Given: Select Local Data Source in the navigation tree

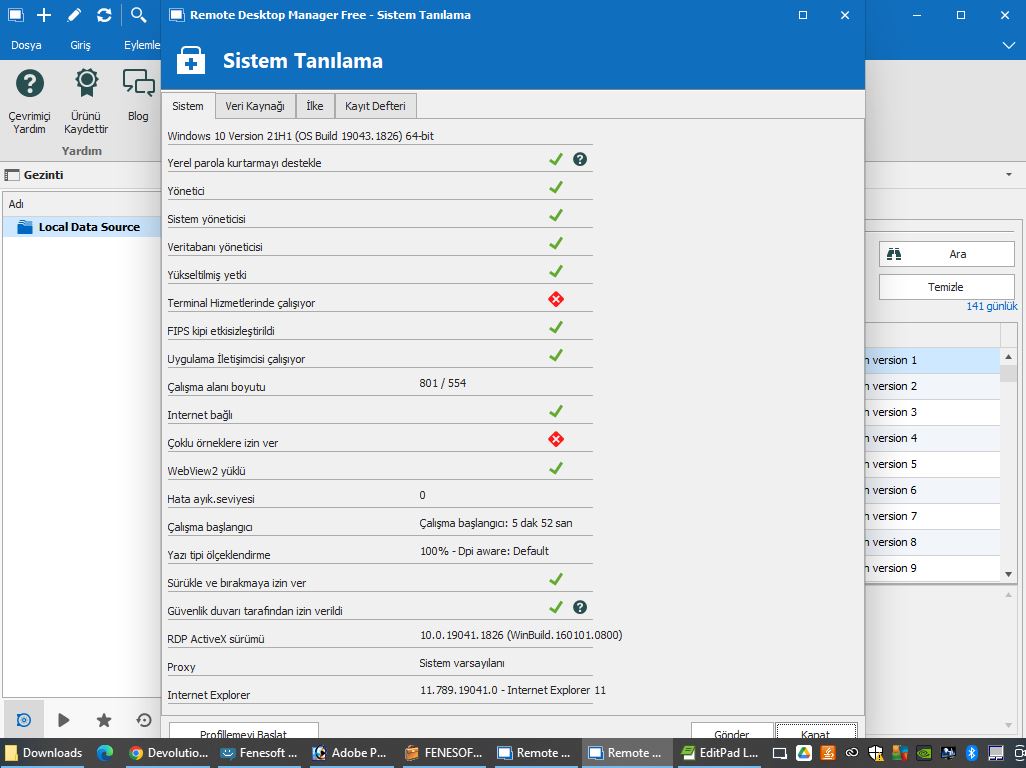Looking at the screenshot, I should pyautogui.click(x=81, y=227).
